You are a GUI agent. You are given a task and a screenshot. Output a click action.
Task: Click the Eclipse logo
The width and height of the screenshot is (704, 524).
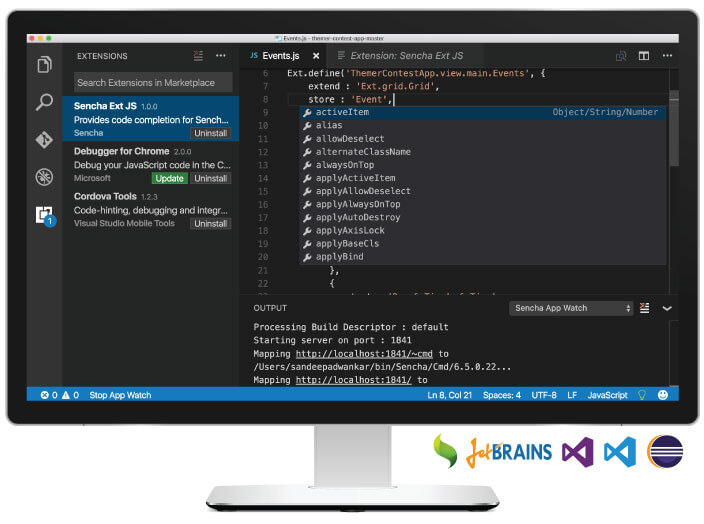(x=665, y=452)
